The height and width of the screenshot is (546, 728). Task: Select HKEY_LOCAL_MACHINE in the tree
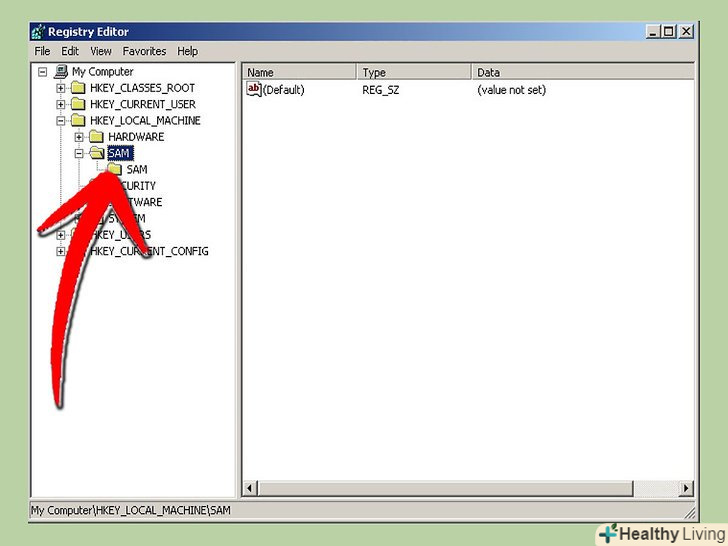(145, 121)
